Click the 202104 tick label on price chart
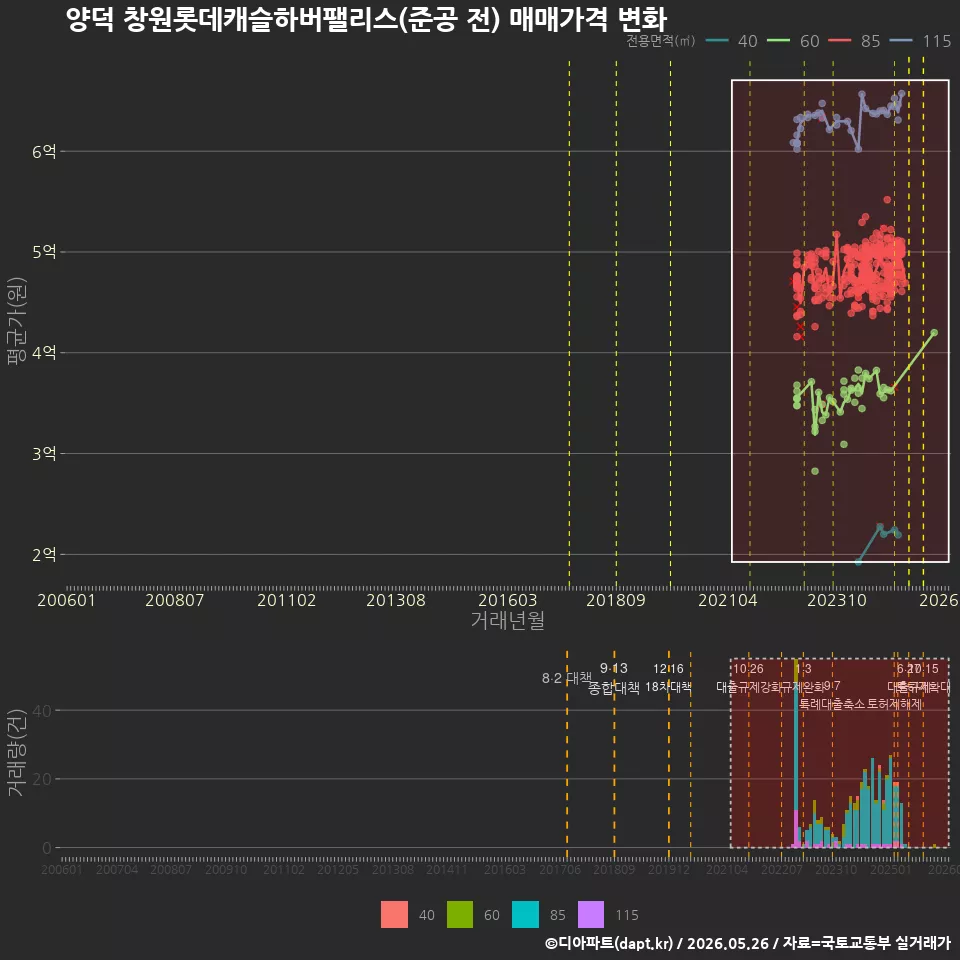The width and height of the screenshot is (960, 960). [728, 600]
